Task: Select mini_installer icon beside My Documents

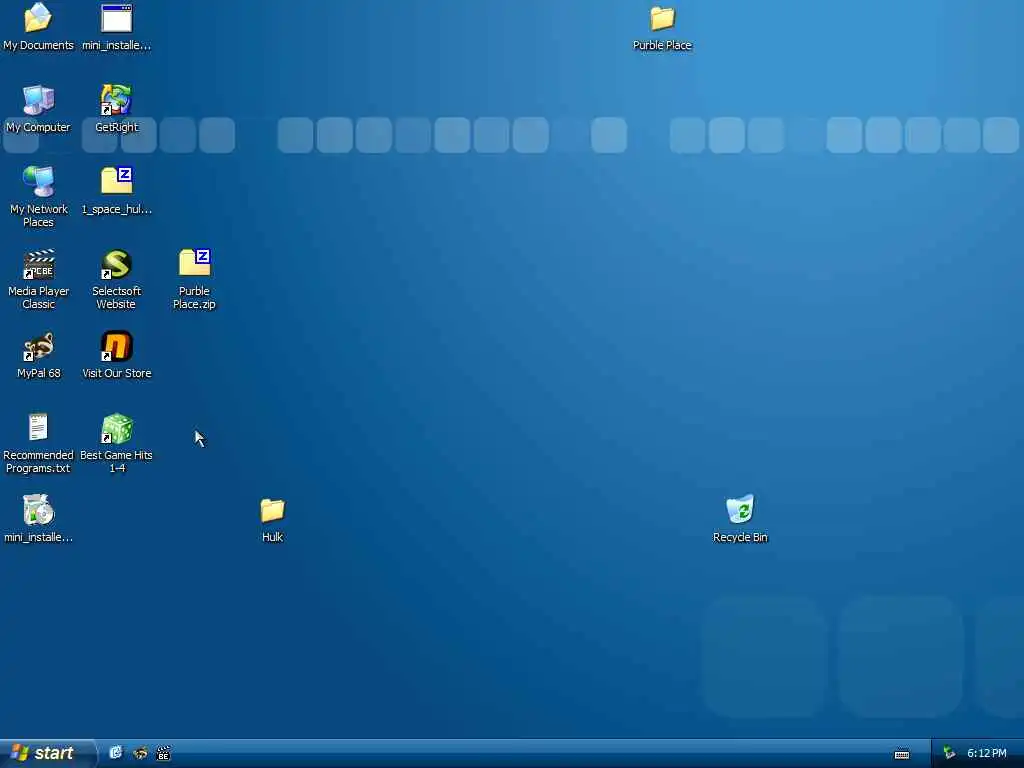Action: pos(116,18)
